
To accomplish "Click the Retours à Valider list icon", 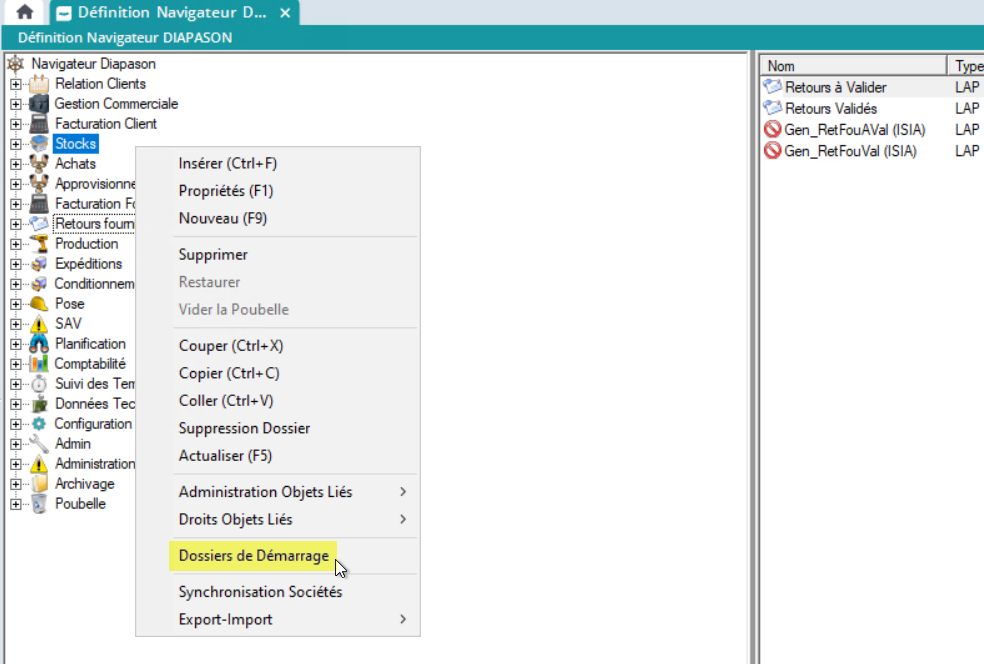I will pyautogui.click(x=772, y=88).
